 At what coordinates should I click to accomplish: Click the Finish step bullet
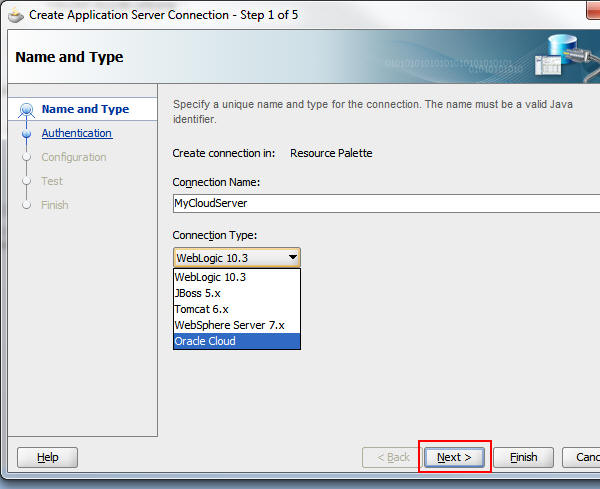coord(26,205)
